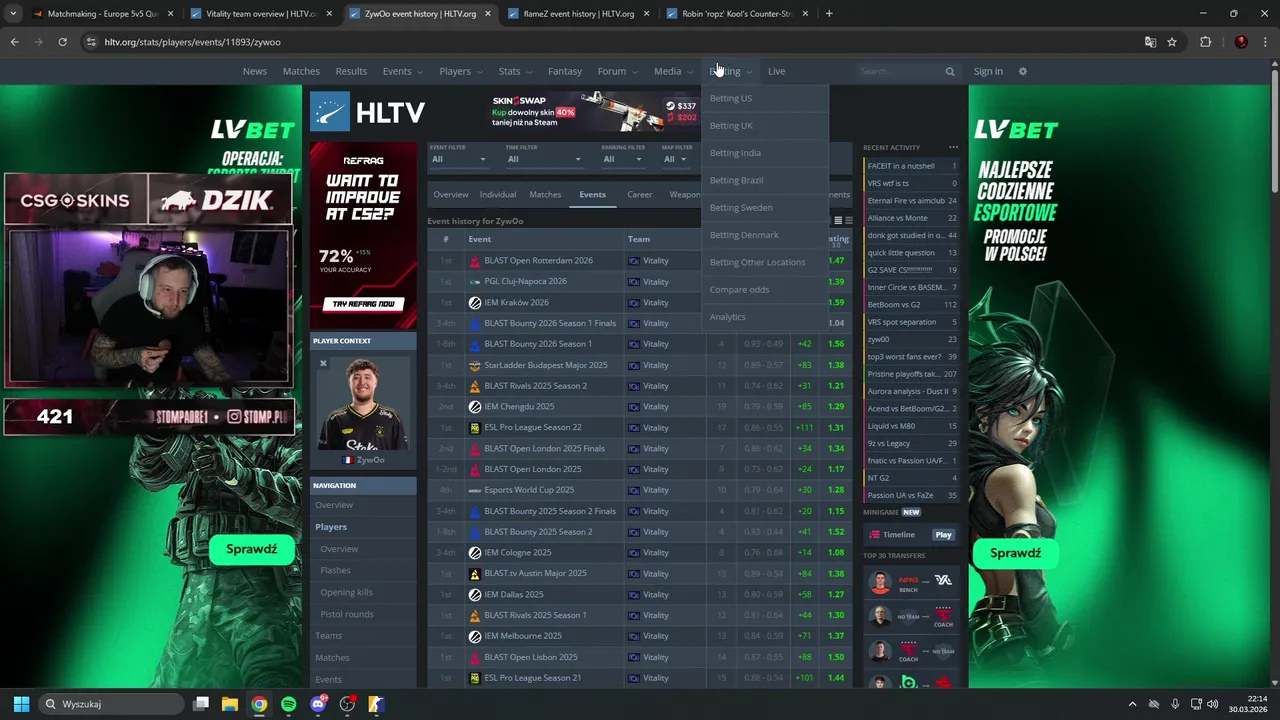Click the Chrome back arrow
The height and width of the screenshot is (720, 1280).
click(14, 42)
